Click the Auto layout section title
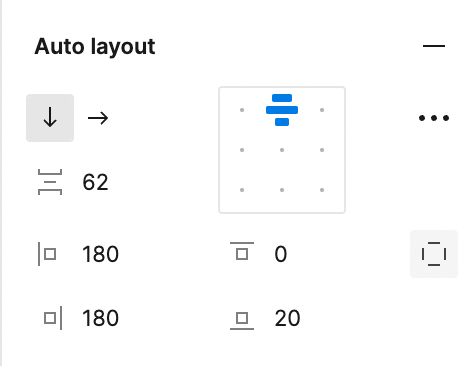This screenshot has width=466, height=366. coord(95,47)
